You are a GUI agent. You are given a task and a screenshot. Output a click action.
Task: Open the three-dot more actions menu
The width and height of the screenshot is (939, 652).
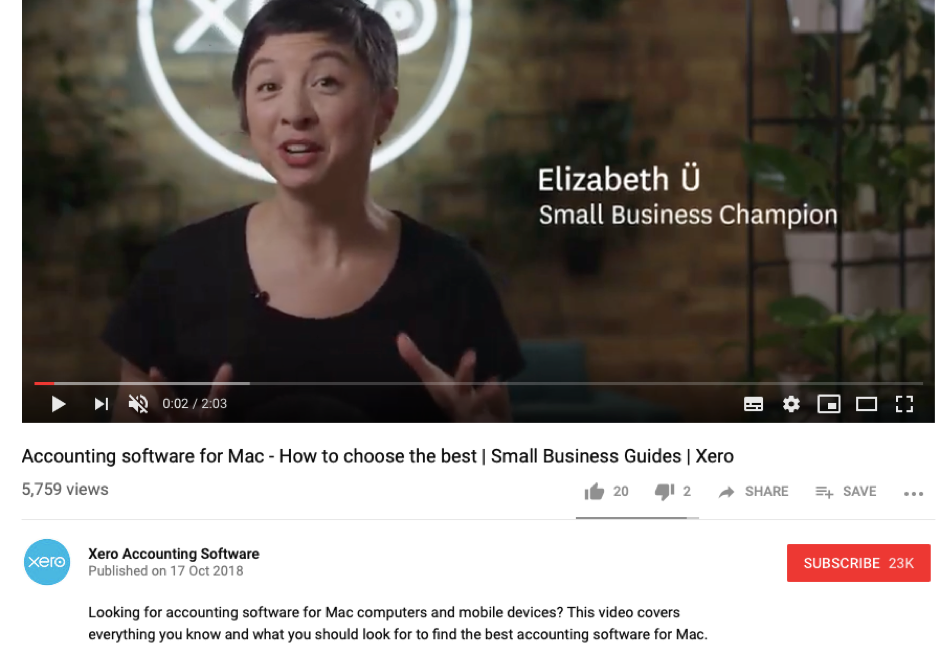pyautogui.click(x=913, y=493)
